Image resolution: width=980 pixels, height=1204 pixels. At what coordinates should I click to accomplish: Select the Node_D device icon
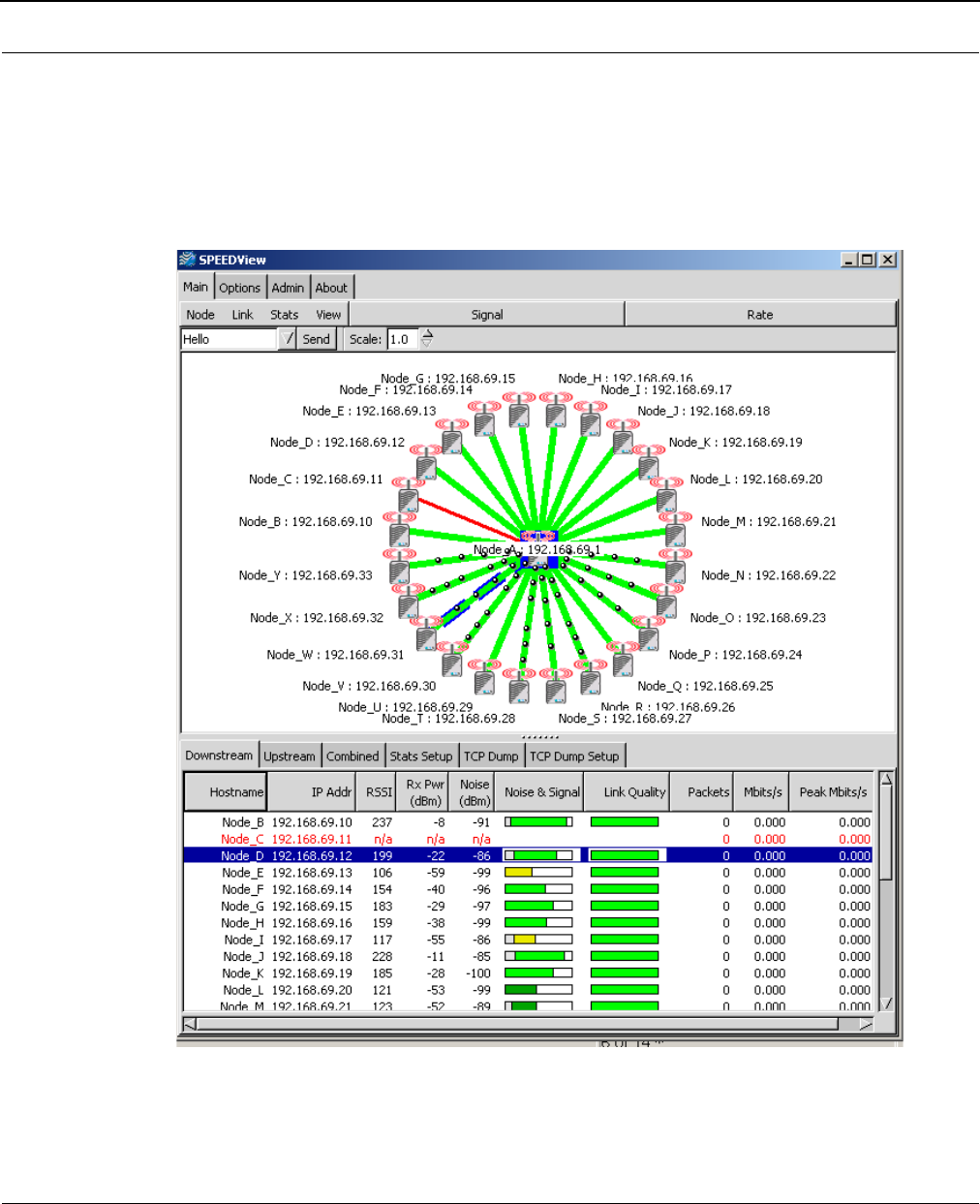point(425,465)
